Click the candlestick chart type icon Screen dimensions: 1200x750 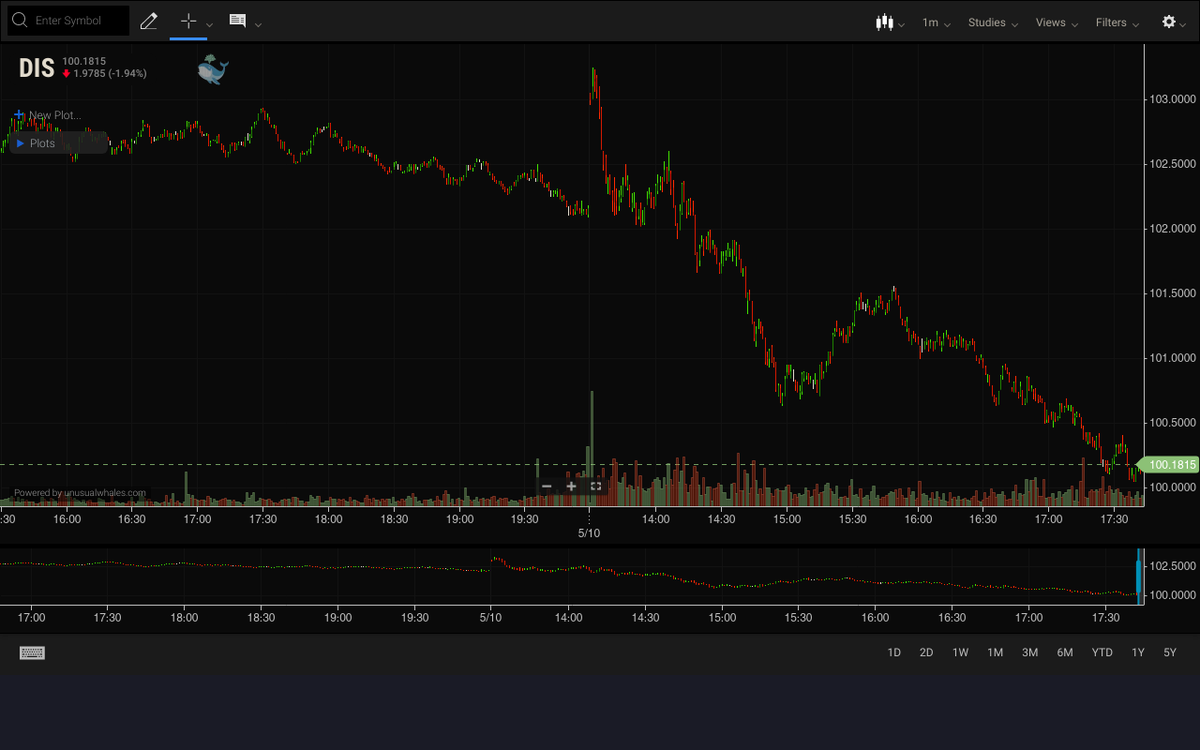click(x=884, y=20)
